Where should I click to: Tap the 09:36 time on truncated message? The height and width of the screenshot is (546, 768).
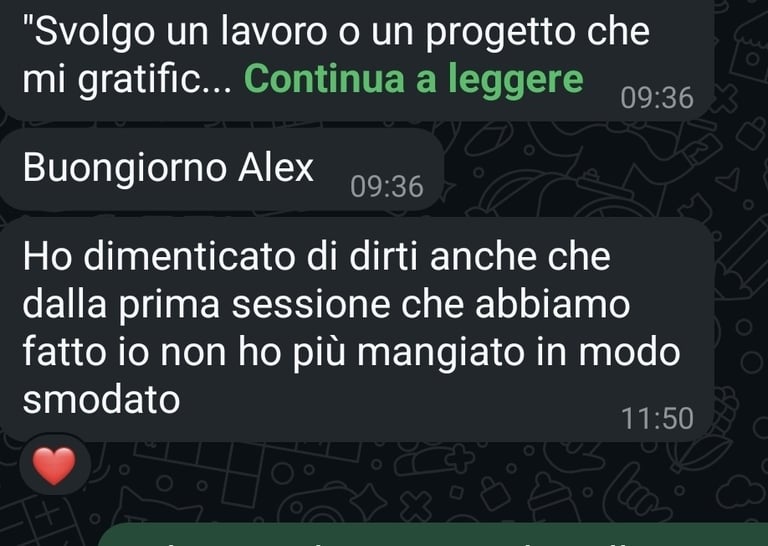point(657,97)
